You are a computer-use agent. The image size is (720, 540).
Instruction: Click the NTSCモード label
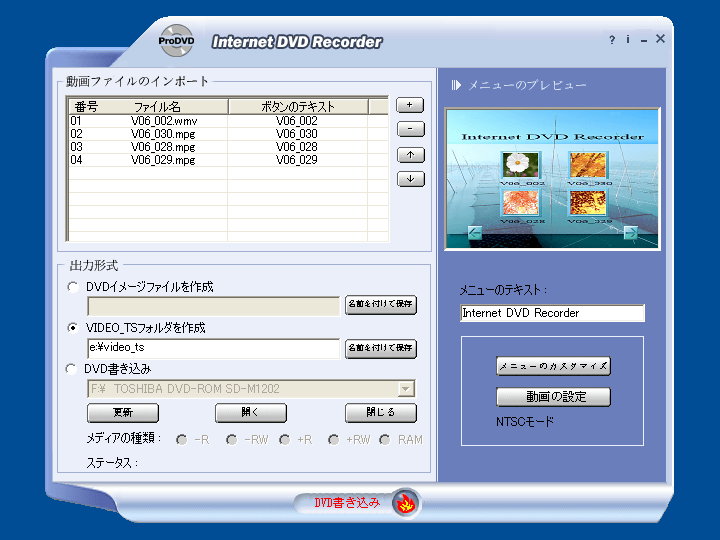[x=525, y=422]
